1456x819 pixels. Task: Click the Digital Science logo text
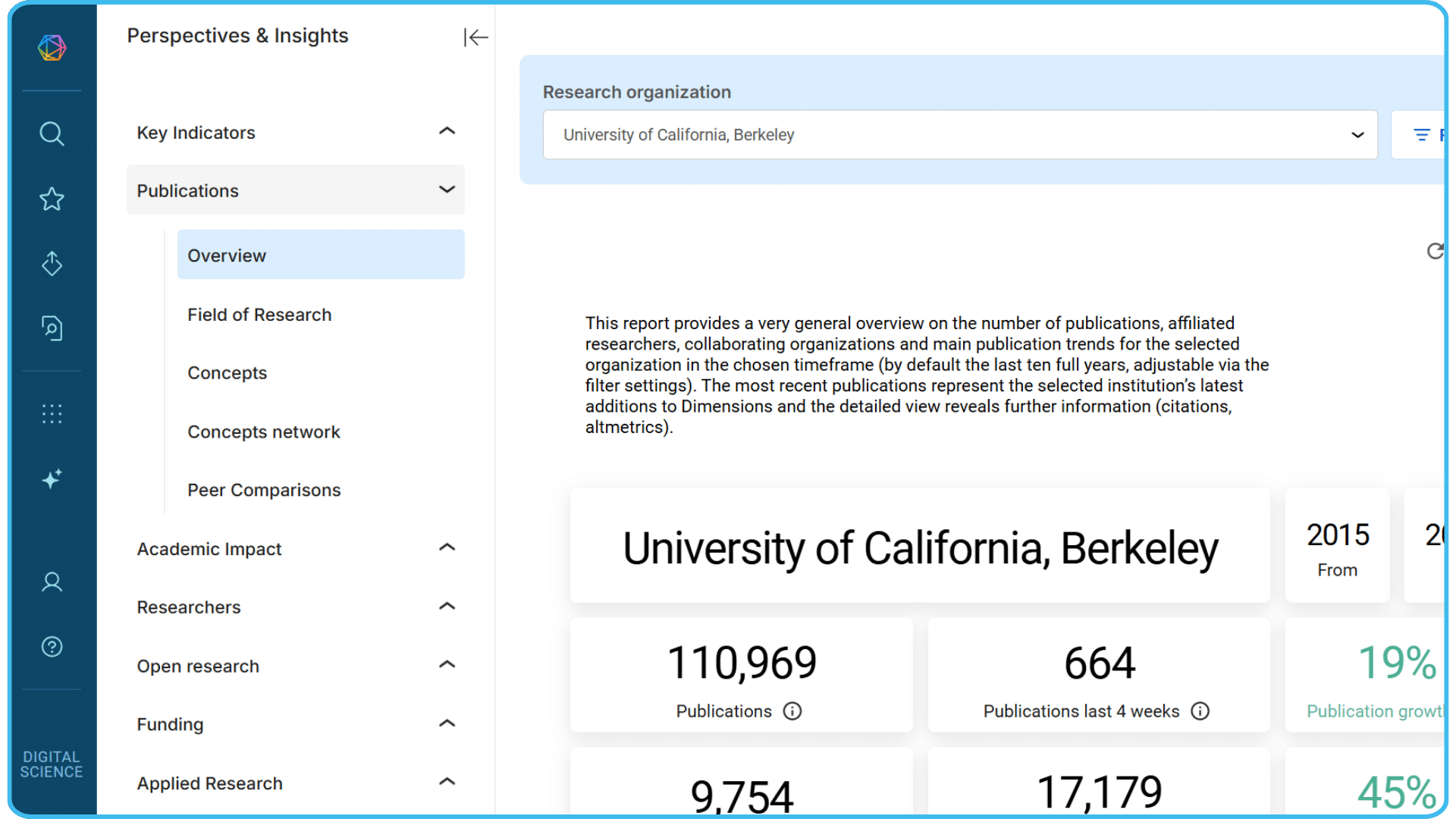click(52, 764)
